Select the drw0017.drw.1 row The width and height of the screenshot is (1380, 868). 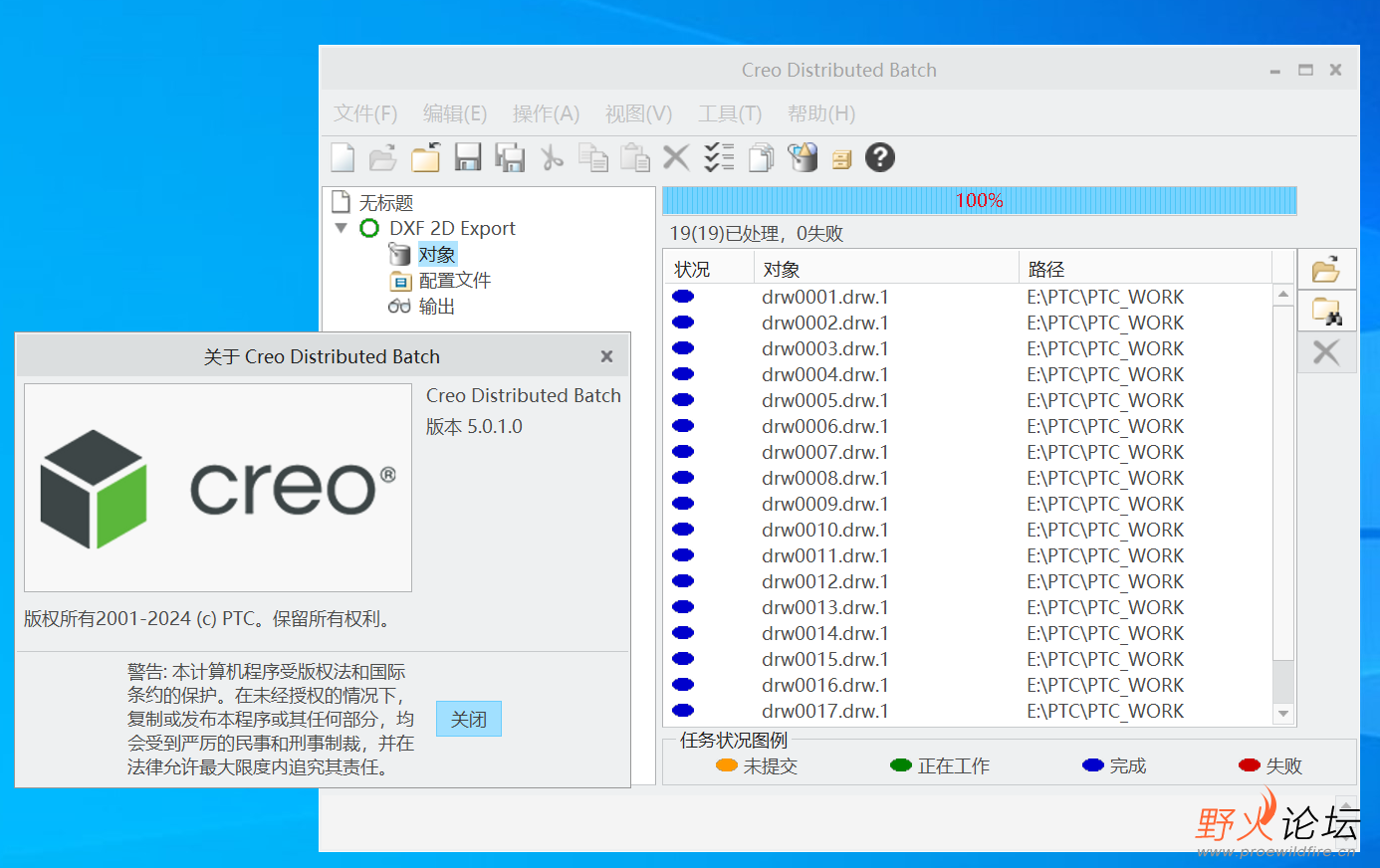pos(968,711)
